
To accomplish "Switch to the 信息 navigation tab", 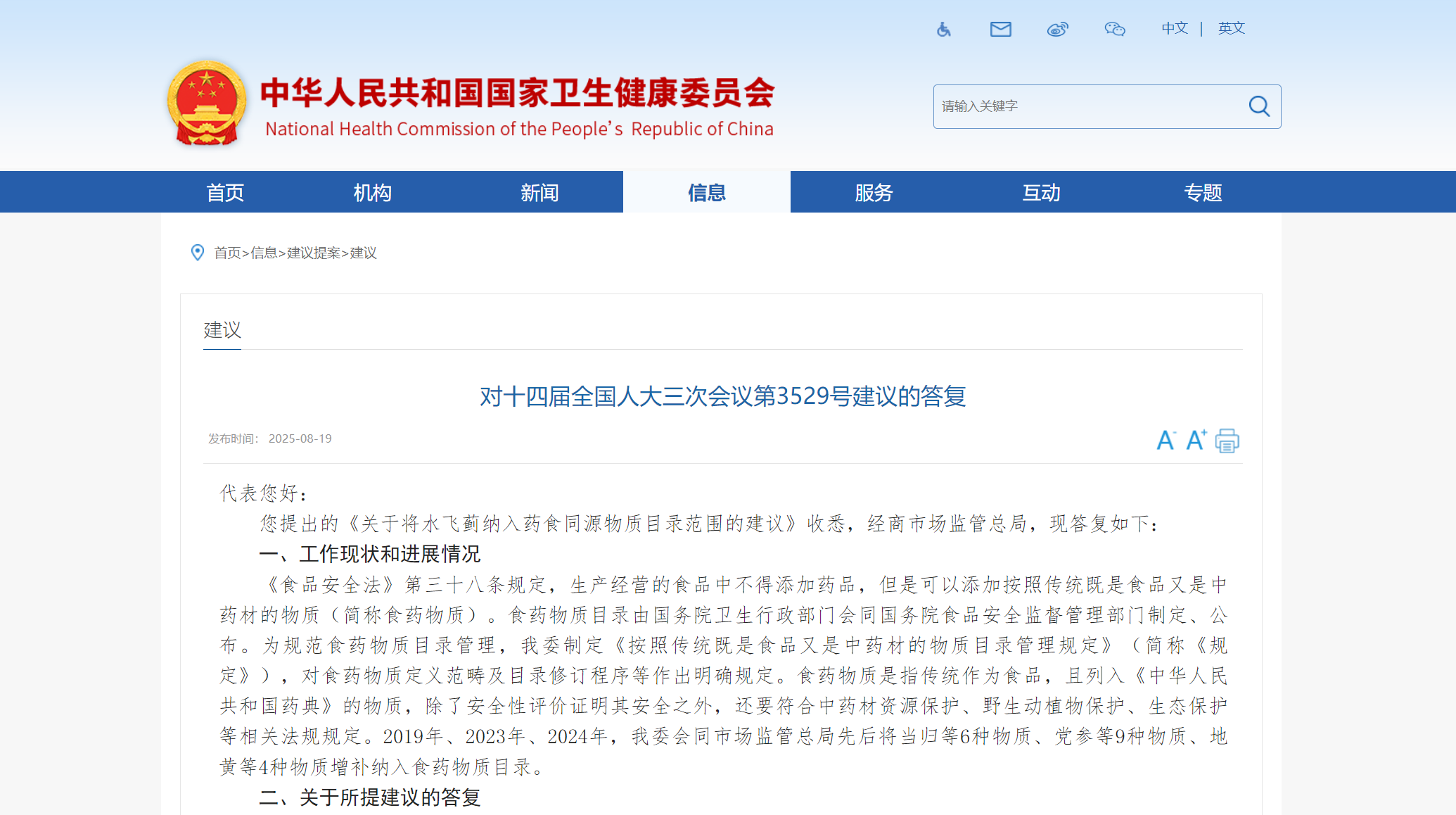I will pos(706,191).
